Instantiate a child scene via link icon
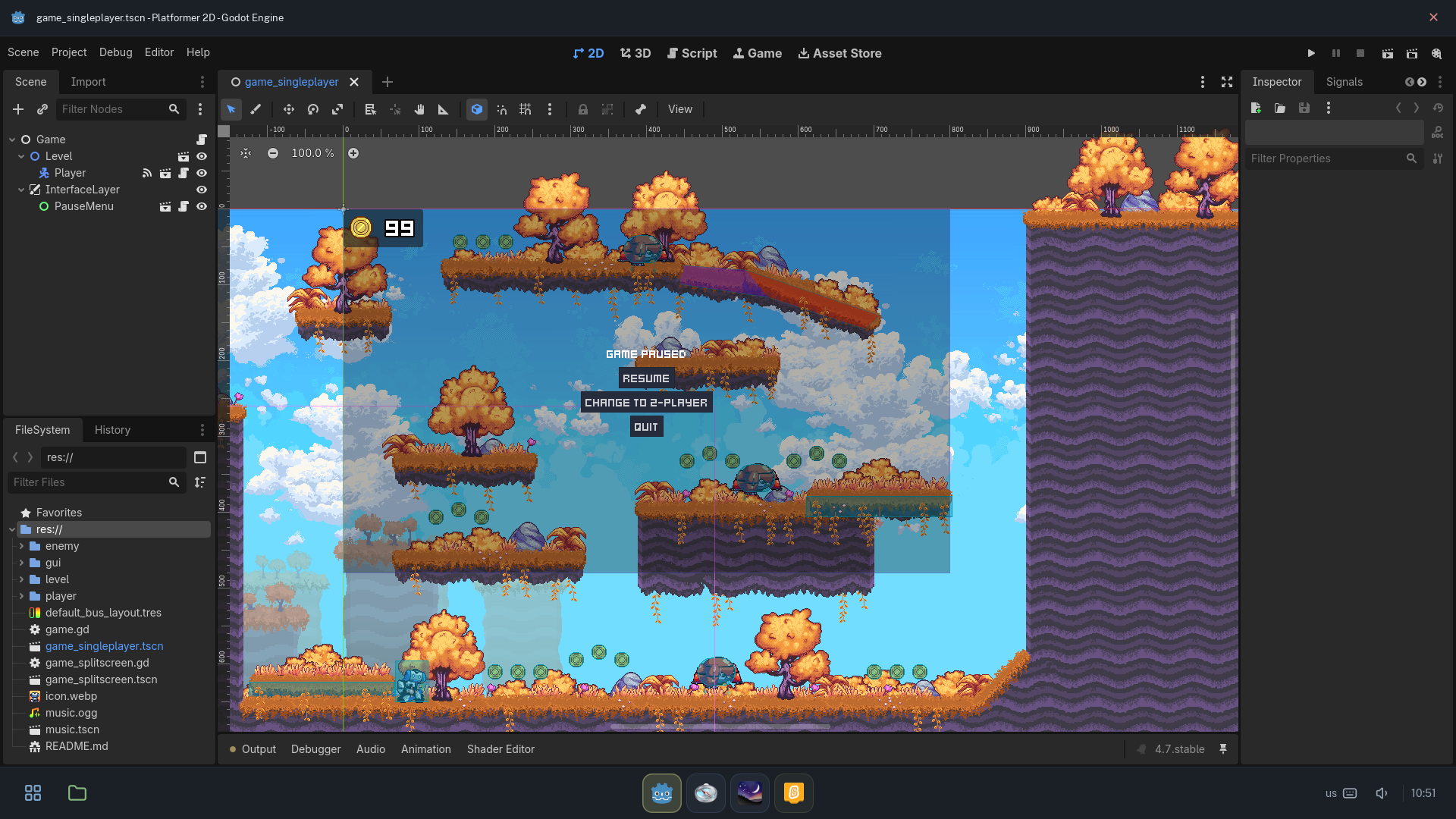Viewport: 1456px width, 819px height. coord(42,109)
